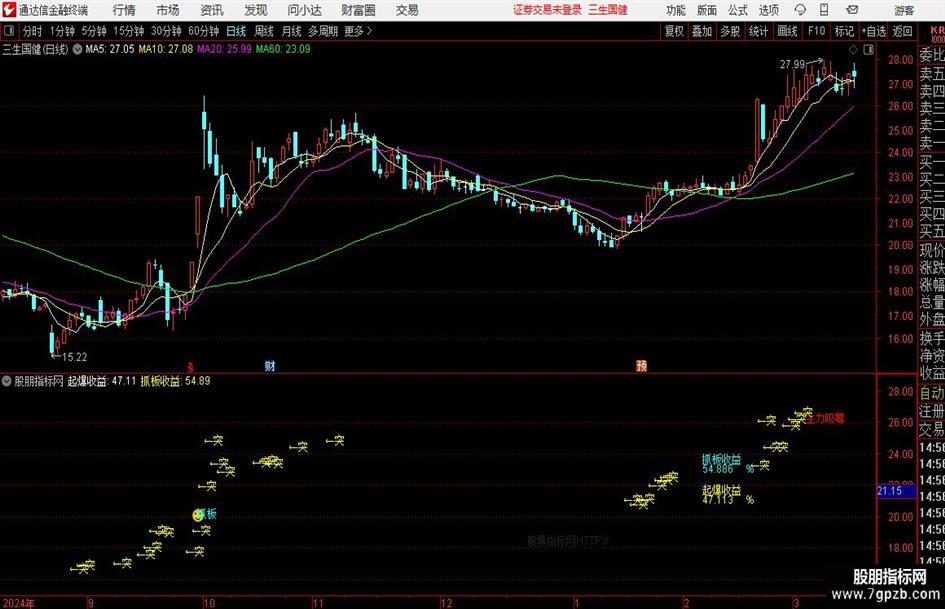Switch to 1分钟 period
945x609 pixels.
[62, 31]
